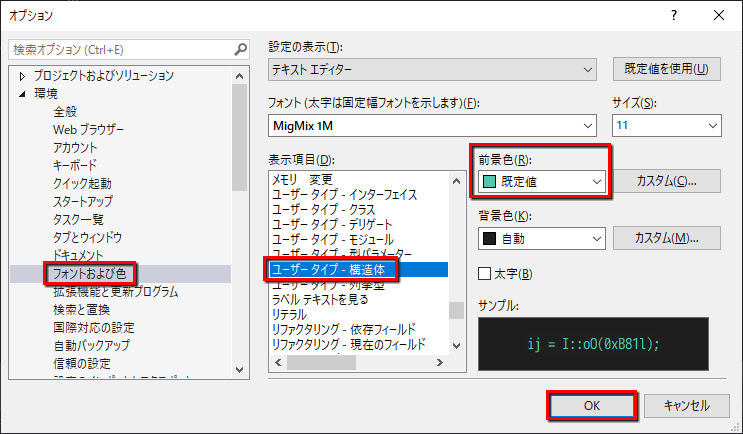Open キーボード settings page
The width and height of the screenshot is (743, 434).
pyautogui.click(x=74, y=165)
